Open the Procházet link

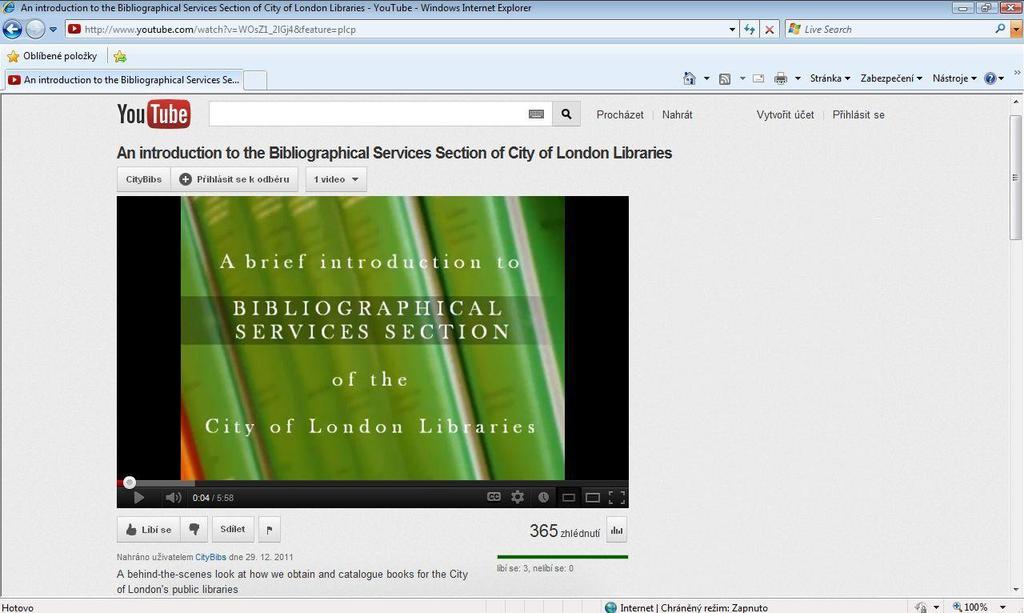click(620, 115)
